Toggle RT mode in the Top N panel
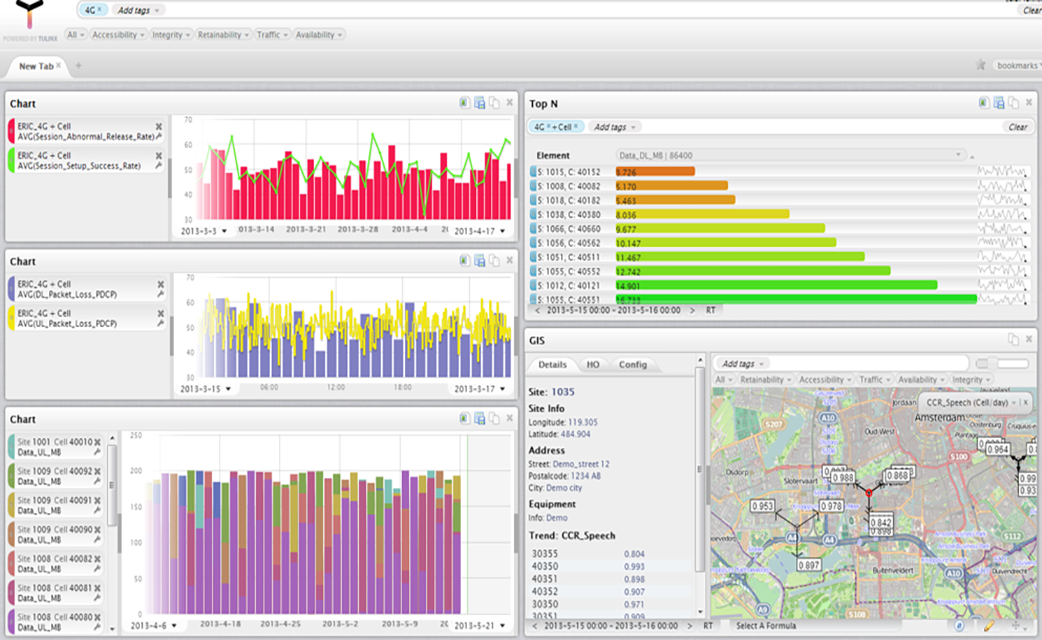This screenshot has height=640, width=1042. click(x=710, y=310)
